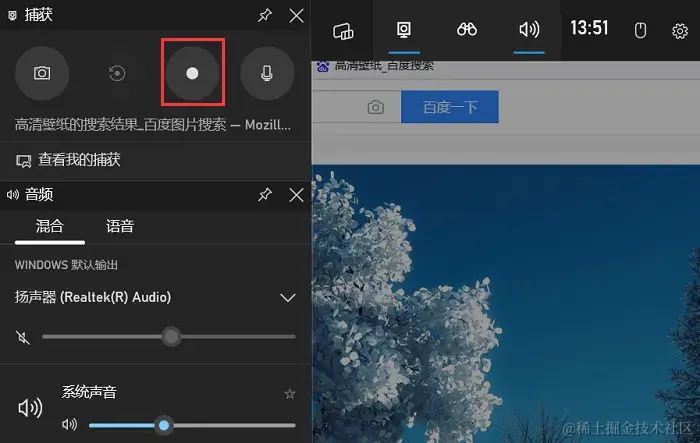This screenshot has width=700, height=443.
Task: Take a screenshot with the camera button
Action: 42,73
